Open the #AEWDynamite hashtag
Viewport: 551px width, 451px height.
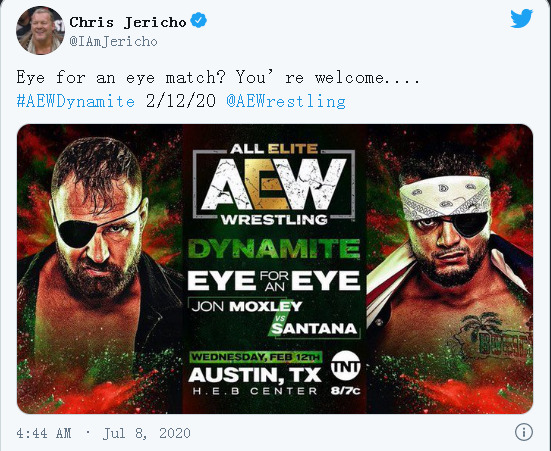(x=76, y=101)
